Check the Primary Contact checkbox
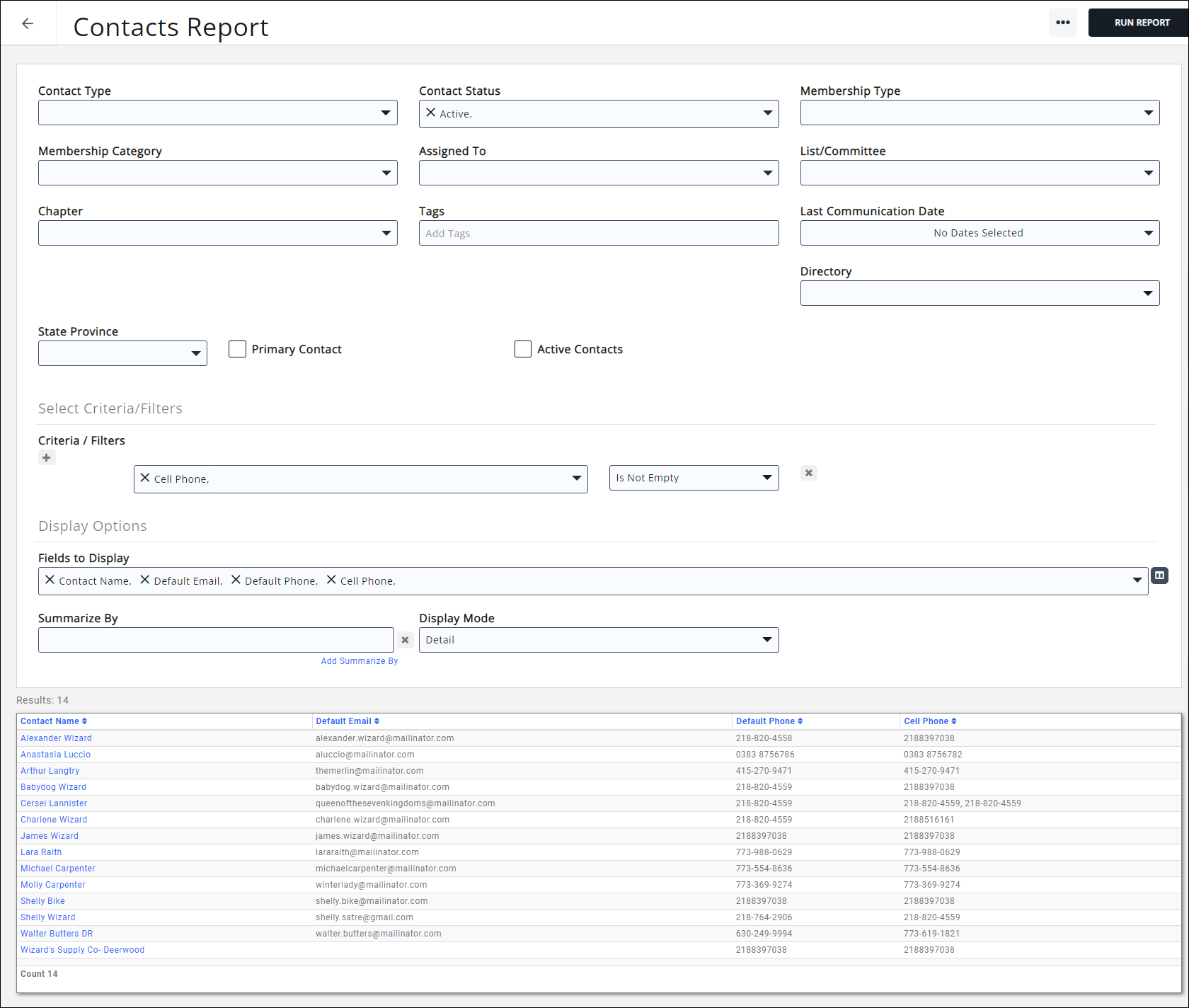Image resolution: width=1189 pixels, height=1008 pixels. tap(237, 348)
